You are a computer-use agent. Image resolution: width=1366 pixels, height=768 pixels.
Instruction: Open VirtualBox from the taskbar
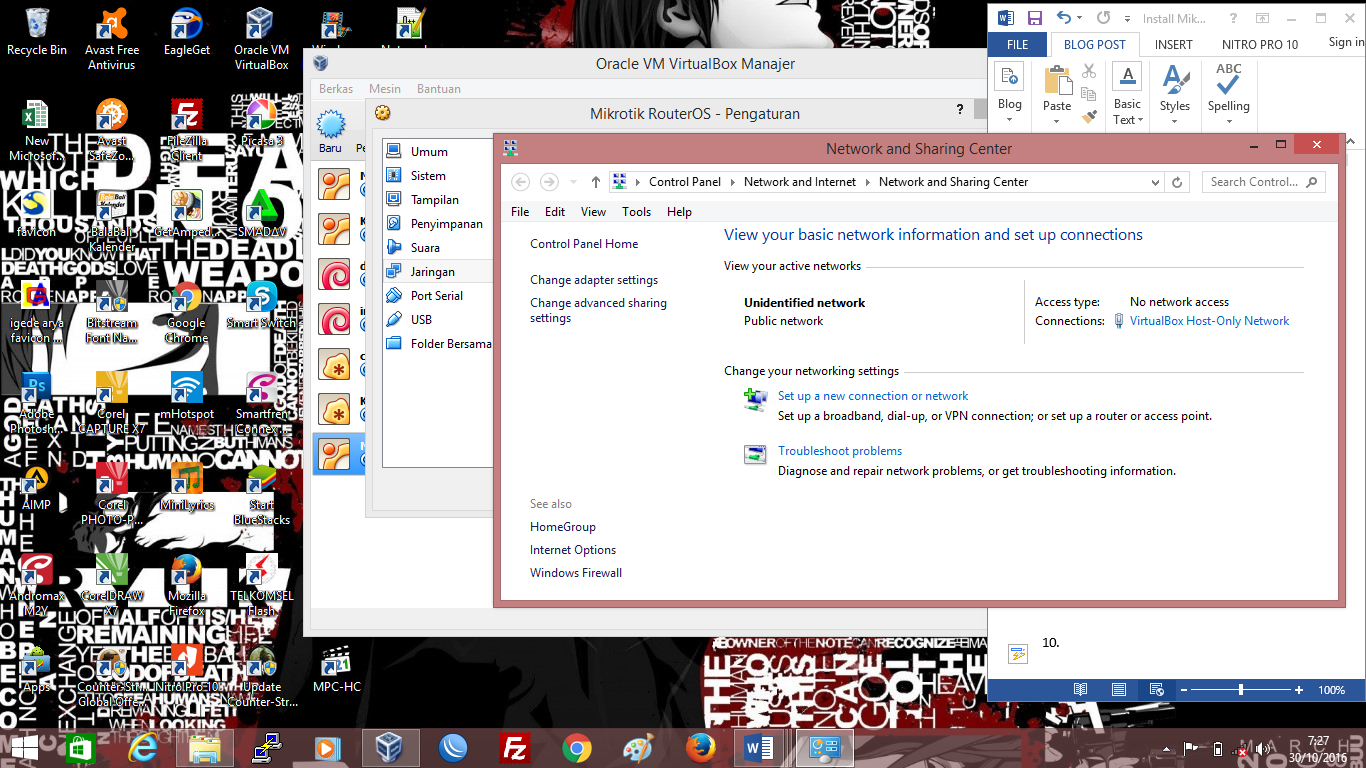(x=388, y=748)
